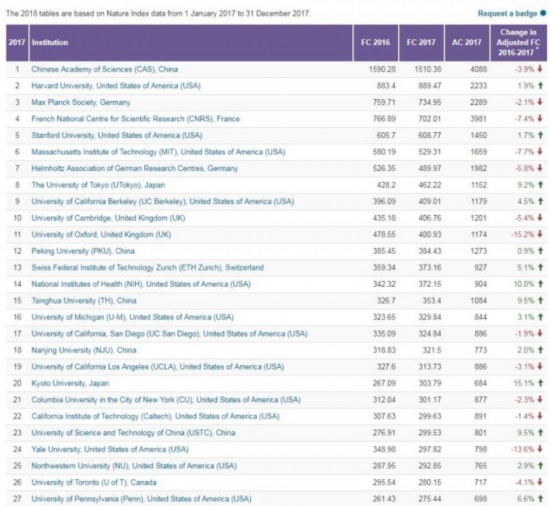Screen dimensions: 550x506
Task: Open the Stanford University link
Action: [x=117, y=135]
